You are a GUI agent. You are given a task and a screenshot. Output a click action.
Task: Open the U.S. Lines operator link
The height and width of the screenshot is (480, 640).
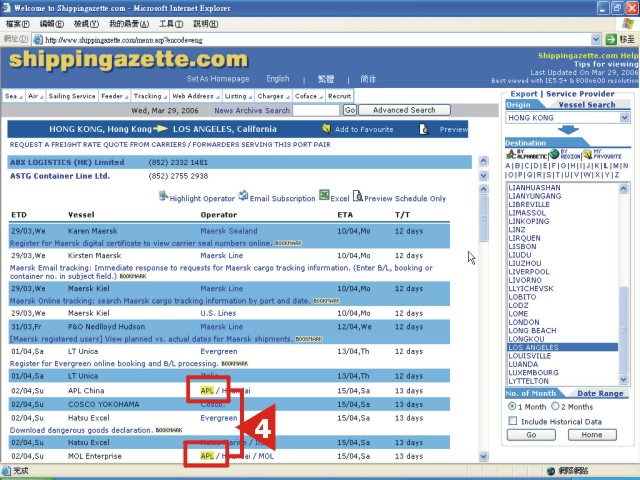218,313
